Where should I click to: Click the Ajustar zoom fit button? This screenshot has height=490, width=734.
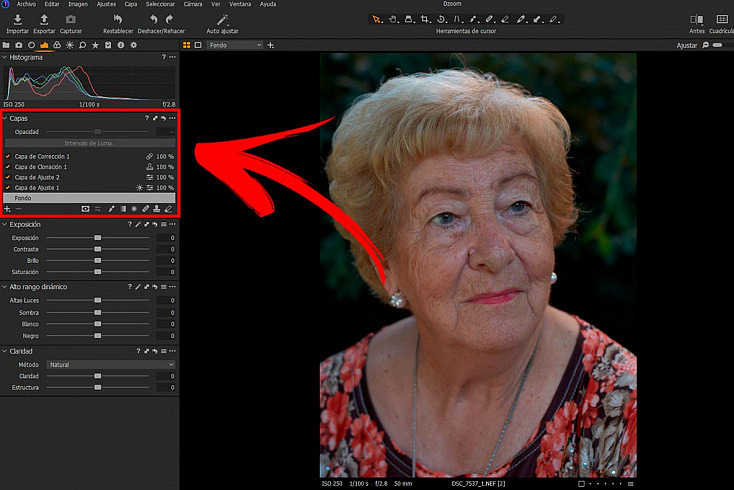click(x=687, y=45)
